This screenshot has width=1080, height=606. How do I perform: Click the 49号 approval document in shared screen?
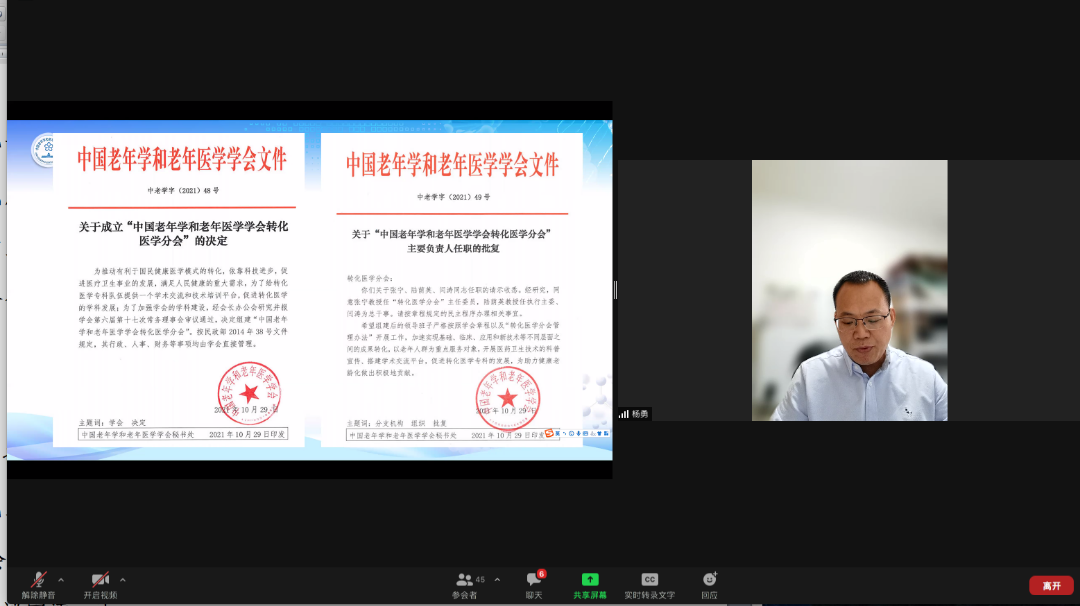click(x=452, y=290)
